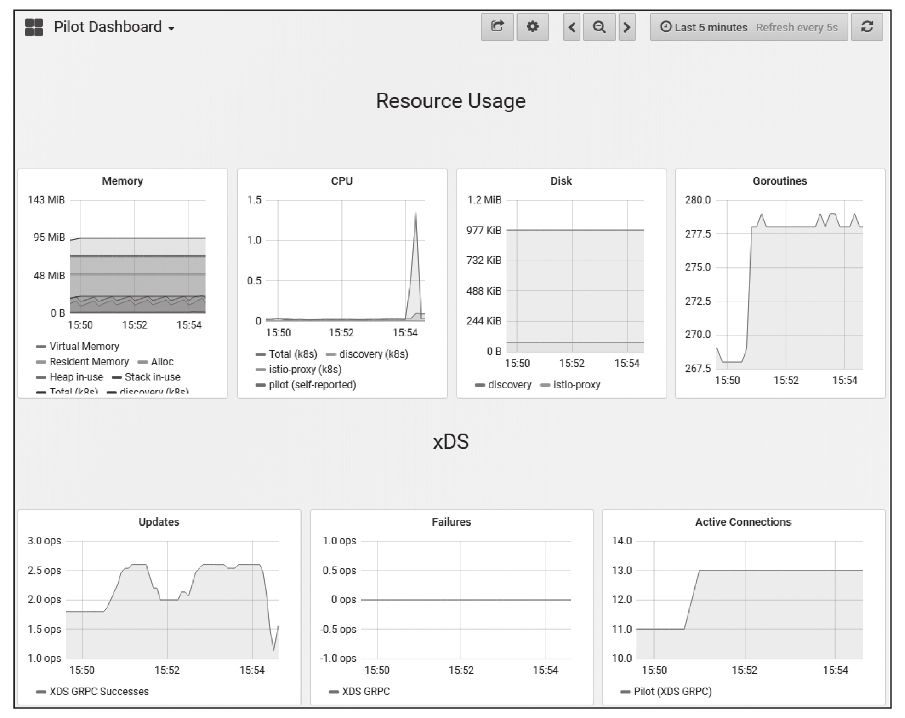Toggle pilot (self-reported) series in CPU legend
Screen dimensions: 905x718
point(312,384)
